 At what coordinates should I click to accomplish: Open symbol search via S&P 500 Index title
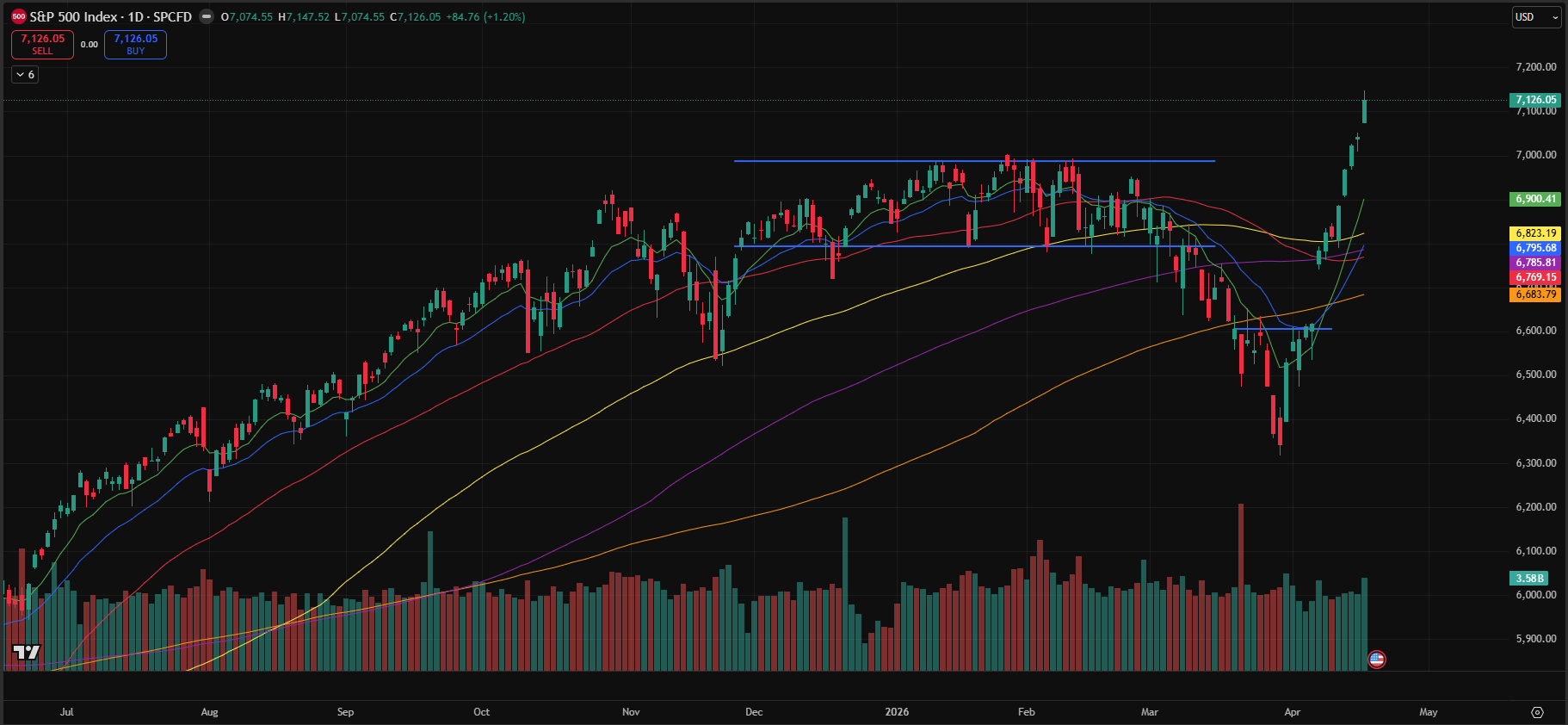click(110, 16)
